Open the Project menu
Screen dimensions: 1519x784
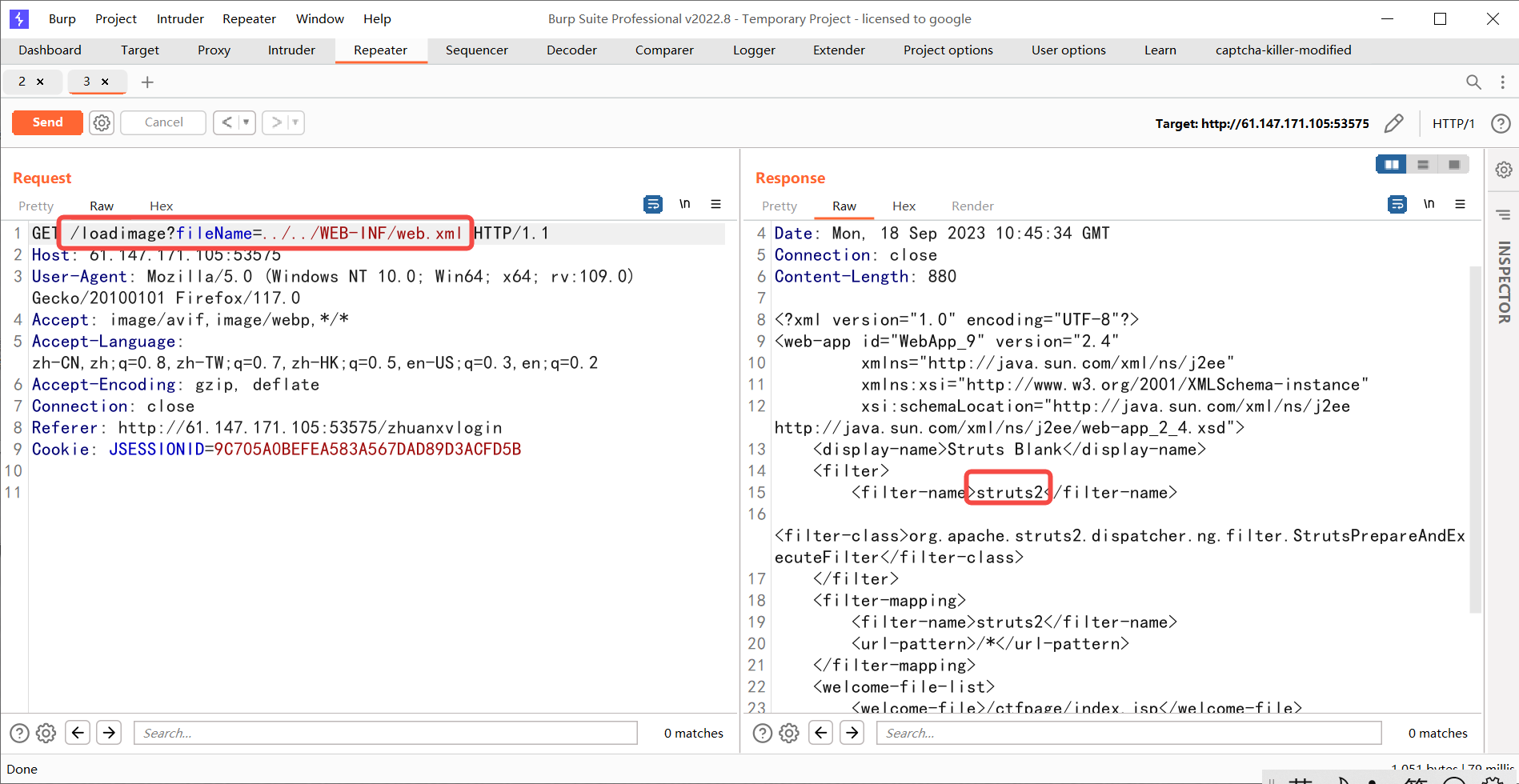coord(116,18)
